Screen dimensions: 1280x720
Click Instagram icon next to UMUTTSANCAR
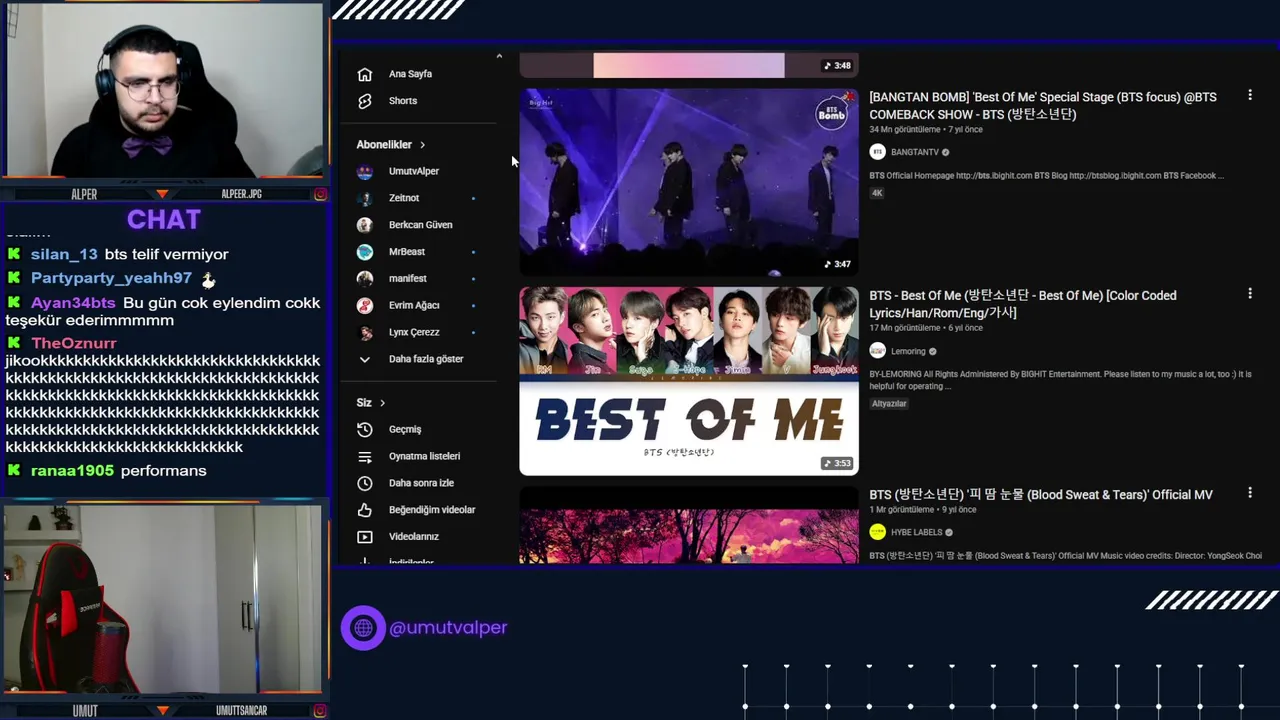tap(320, 710)
